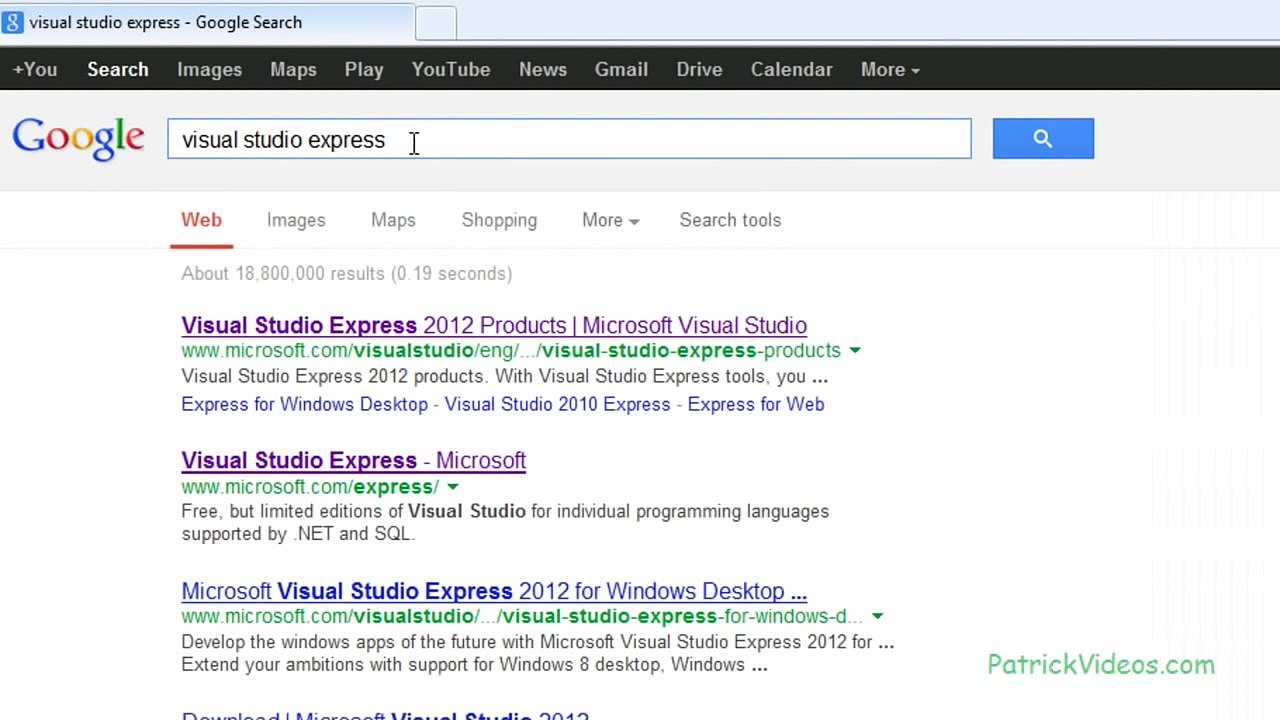1280x720 pixels.
Task: Click the green URL 'www.microsoft.com/express/'
Action: [310, 487]
